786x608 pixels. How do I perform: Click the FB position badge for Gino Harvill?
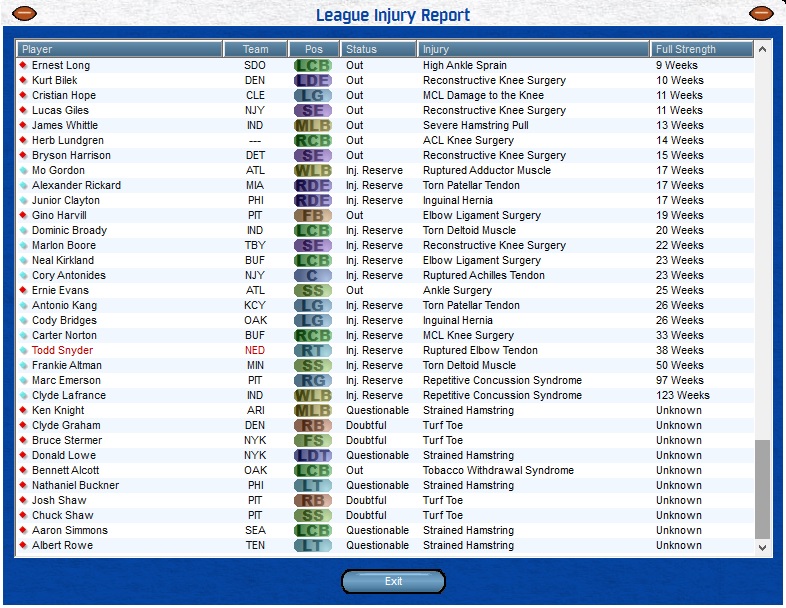[313, 216]
